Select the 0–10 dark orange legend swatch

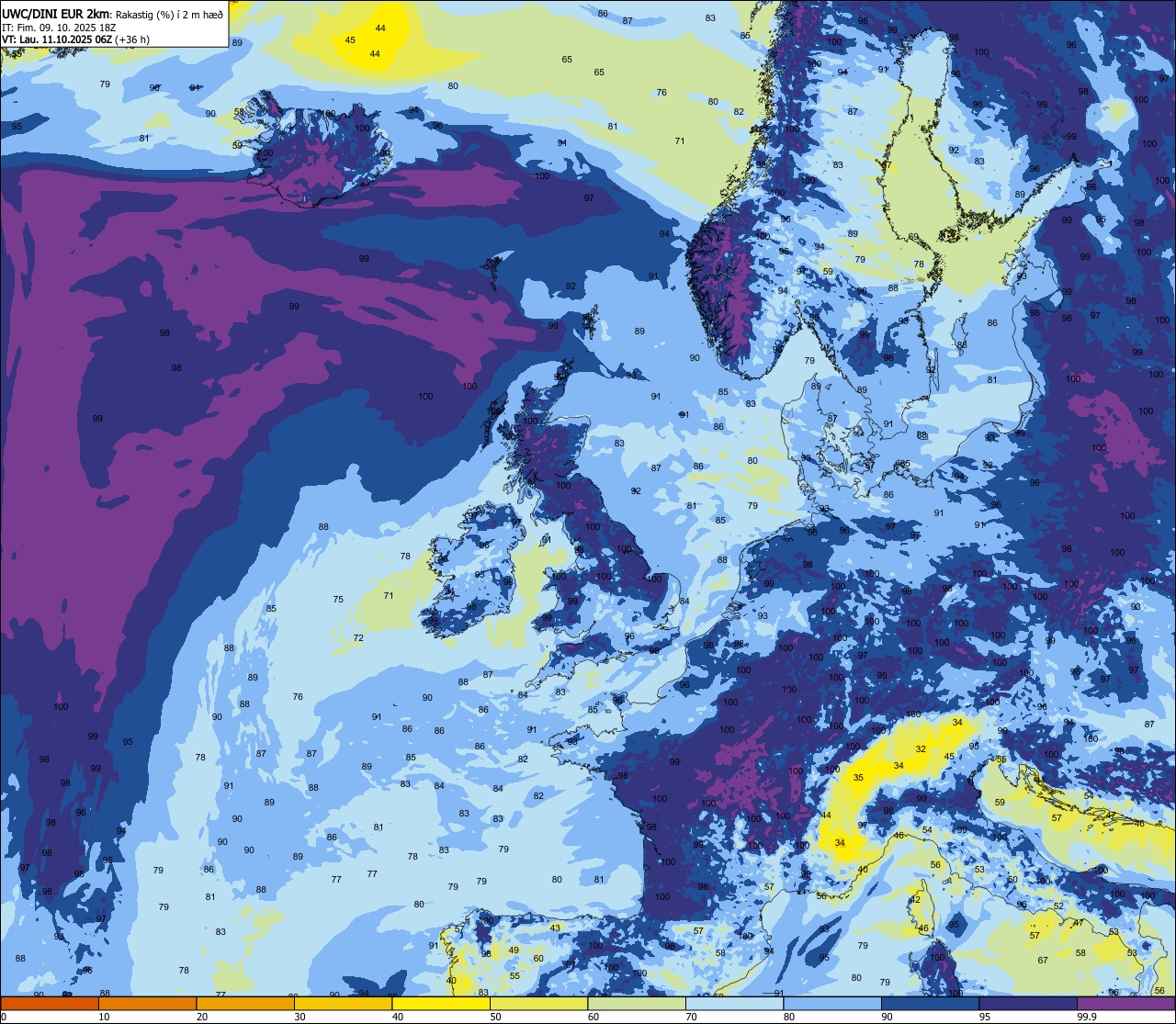pyautogui.click(x=50, y=1003)
